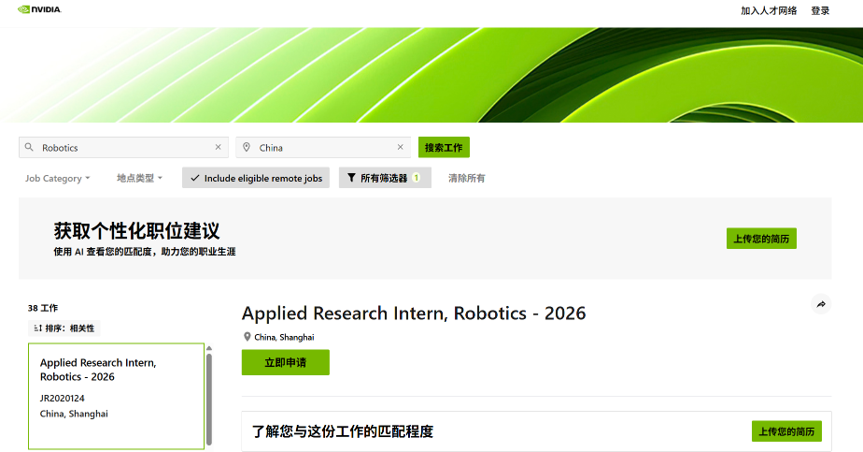The height and width of the screenshot is (452, 863).
Task: Click the location pin icon in China field
Action: pyautogui.click(x=247, y=147)
